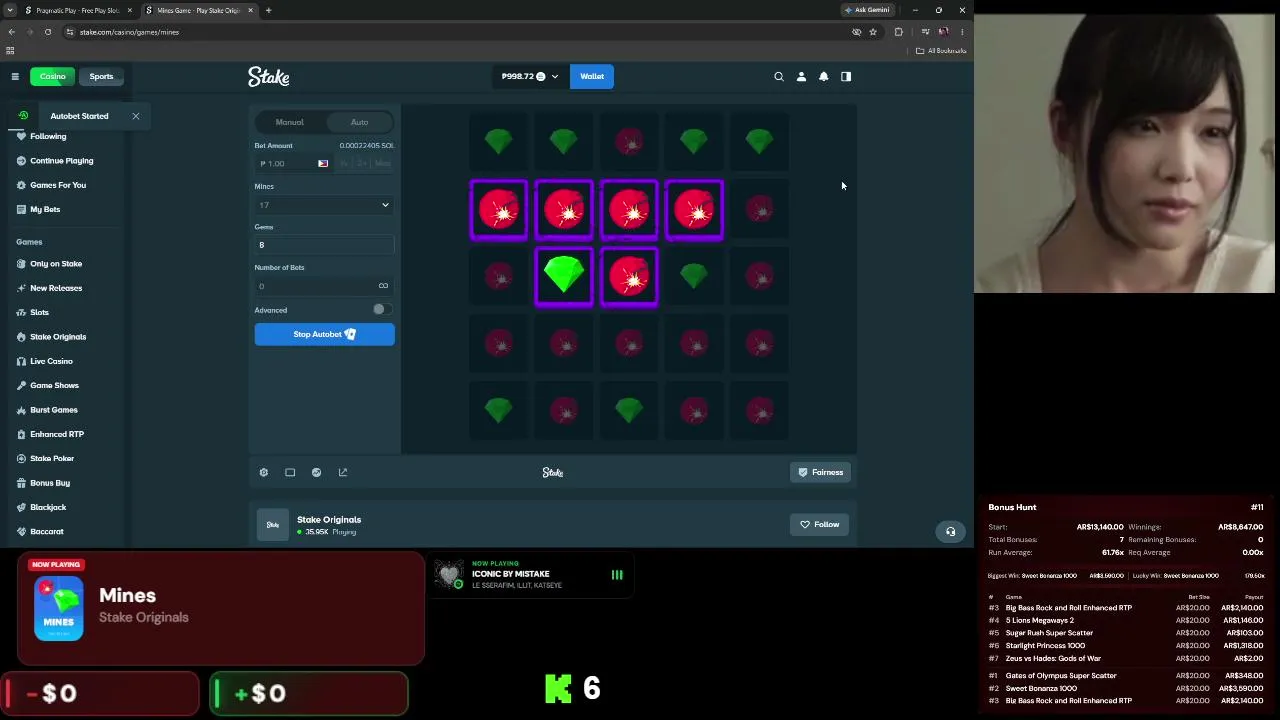This screenshot has width=1280, height=720.
Task: Click the Stake Originals provider link
Action: (329, 520)
